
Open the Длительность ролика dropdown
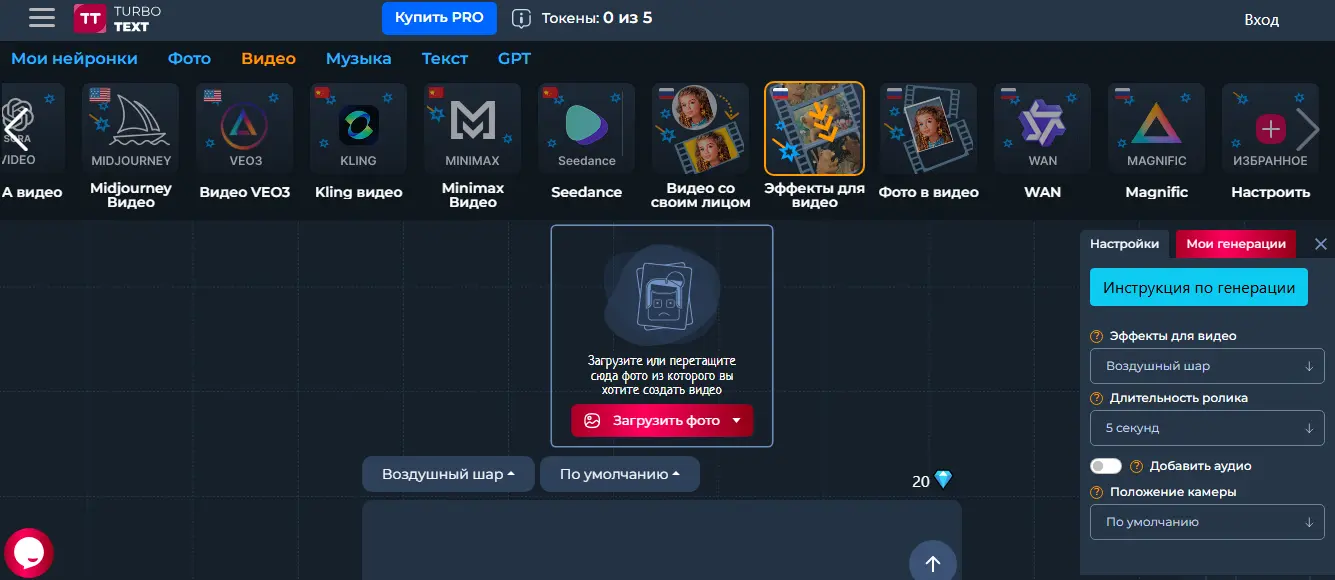tap(1207, 428)
